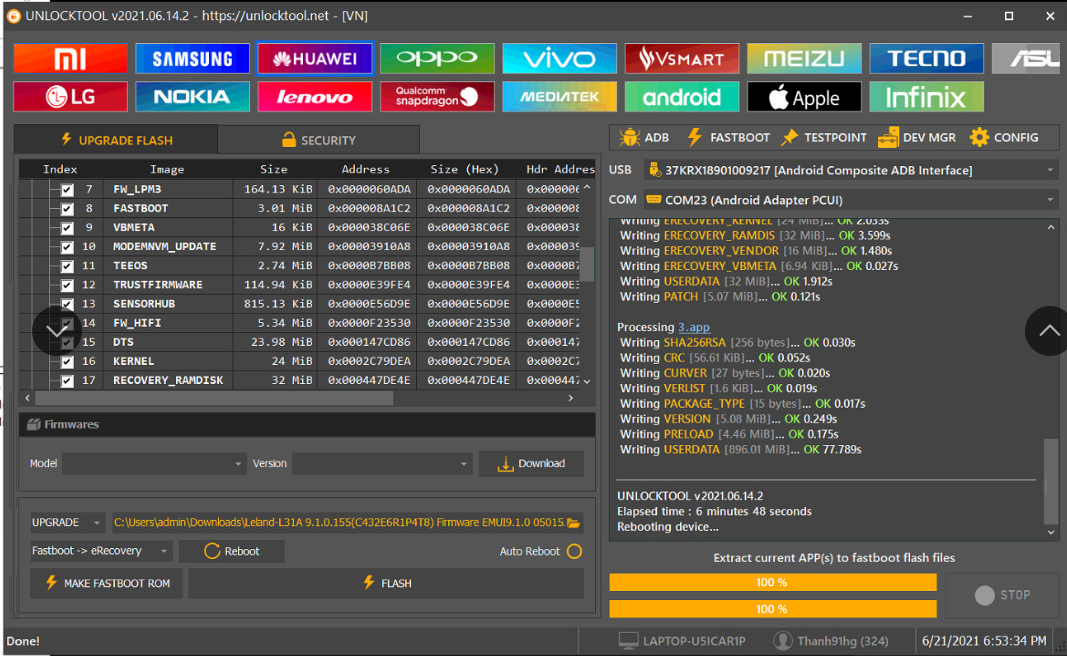Click MAKE FASTBOOT ROM button
Image resolution: width=1067 pixels, height=656 pixels.
107,583
